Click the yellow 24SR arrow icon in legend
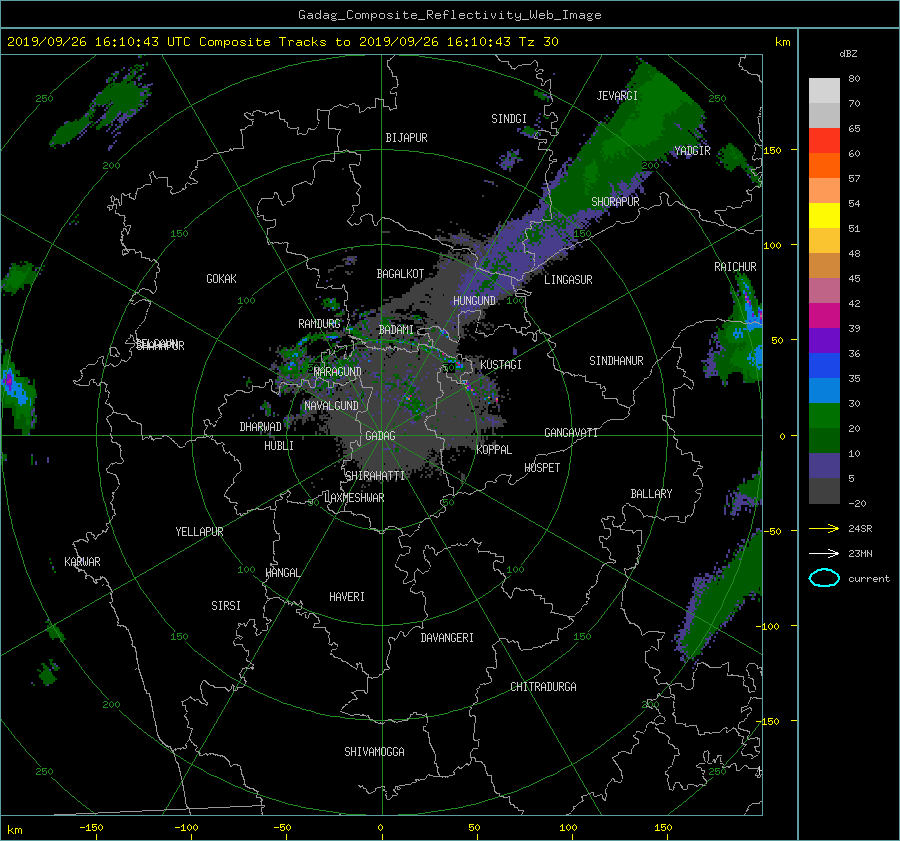 (824, 529)
